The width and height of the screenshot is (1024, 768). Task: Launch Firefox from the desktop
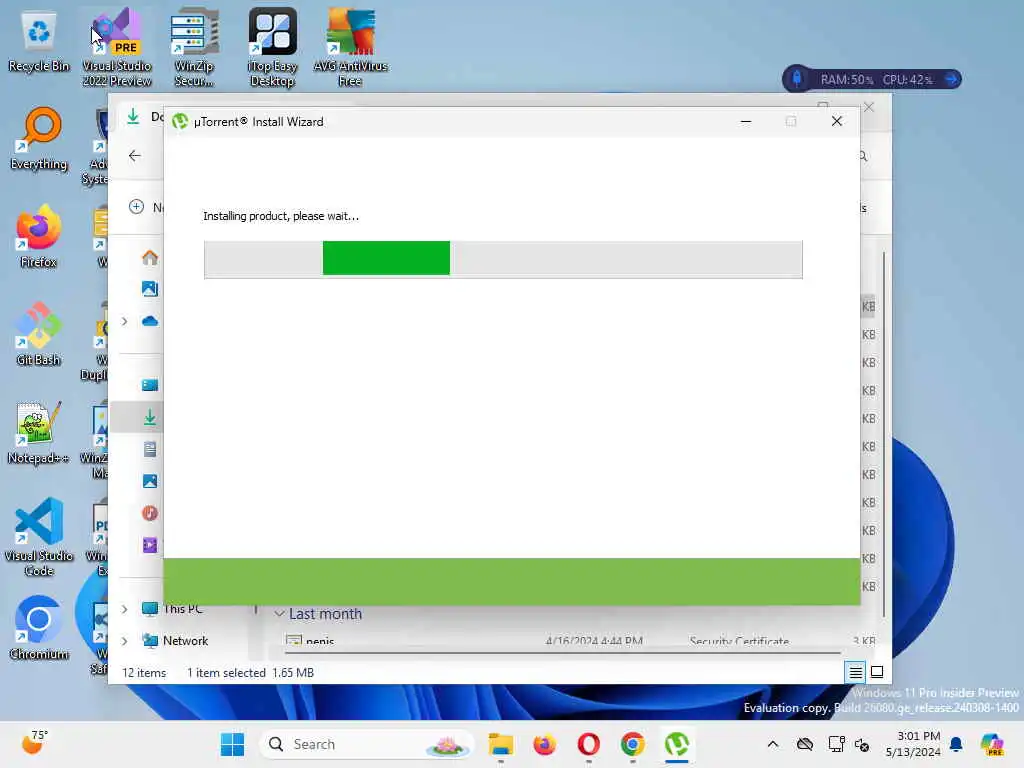tap(39, 236)
